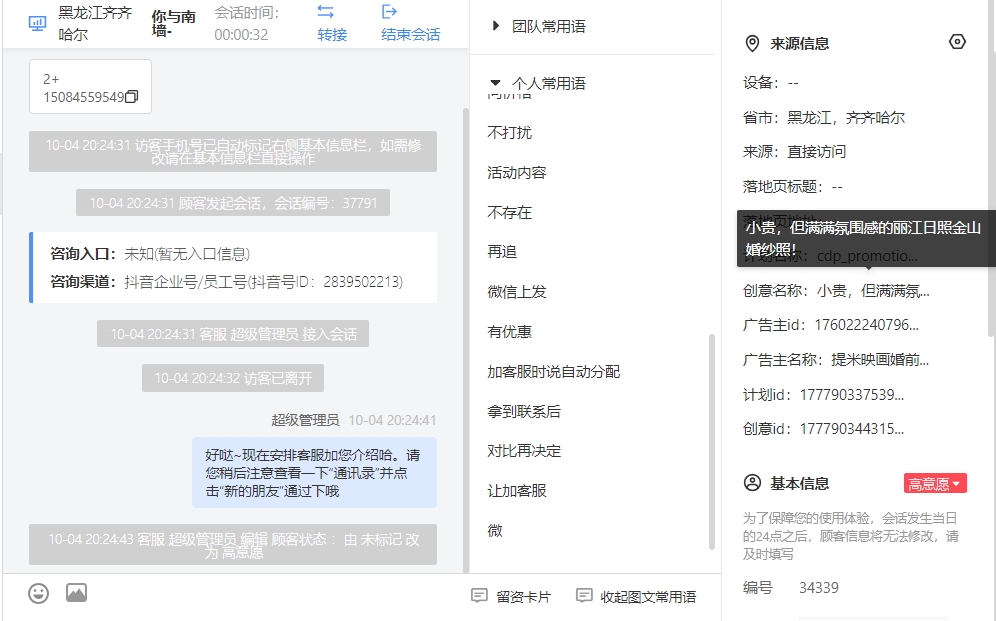Viewport: 996px width, 621px height.
Task: Click the 转接 transfer link
Action: tap(332, 34)
